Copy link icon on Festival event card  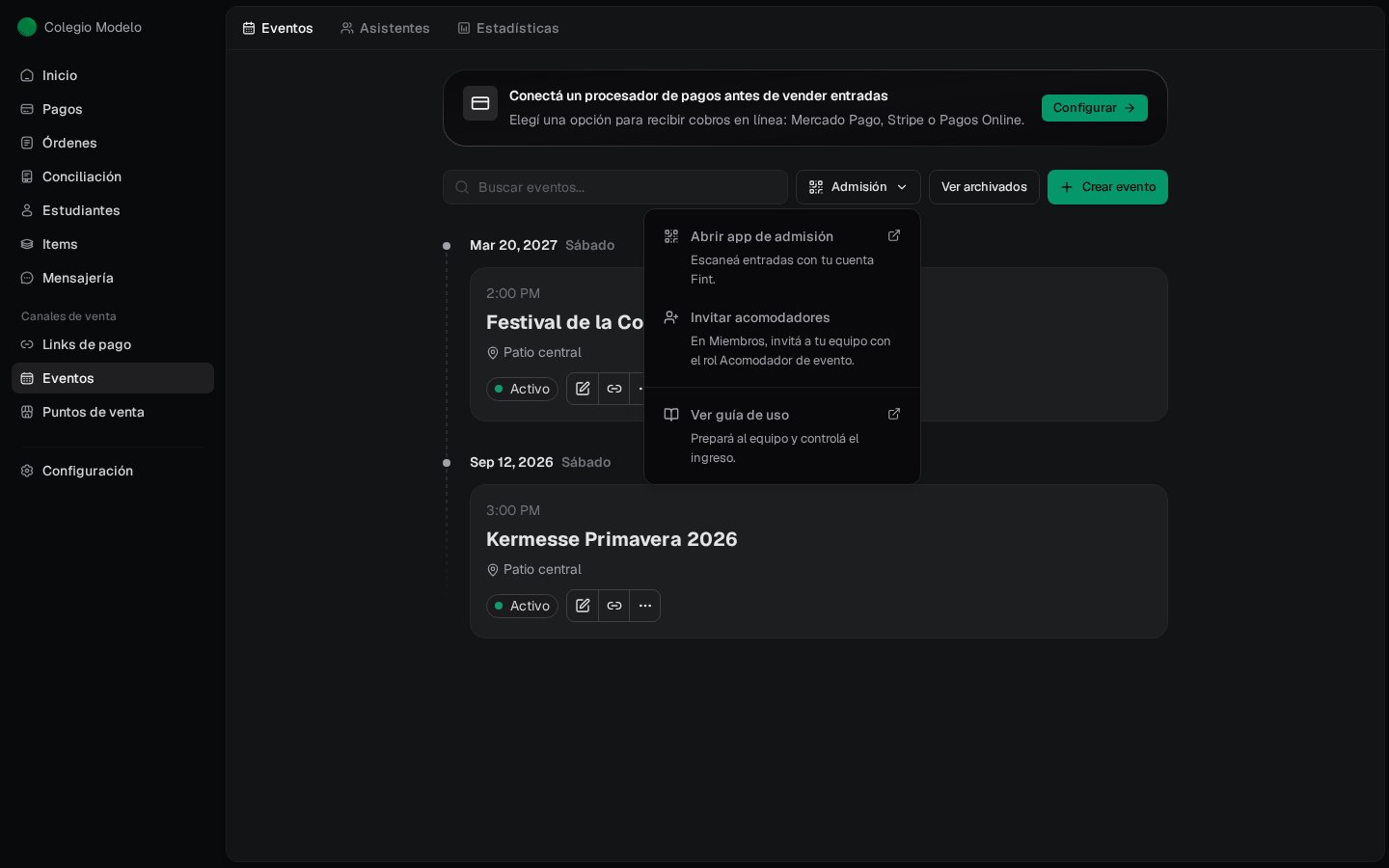coord(613,389)
